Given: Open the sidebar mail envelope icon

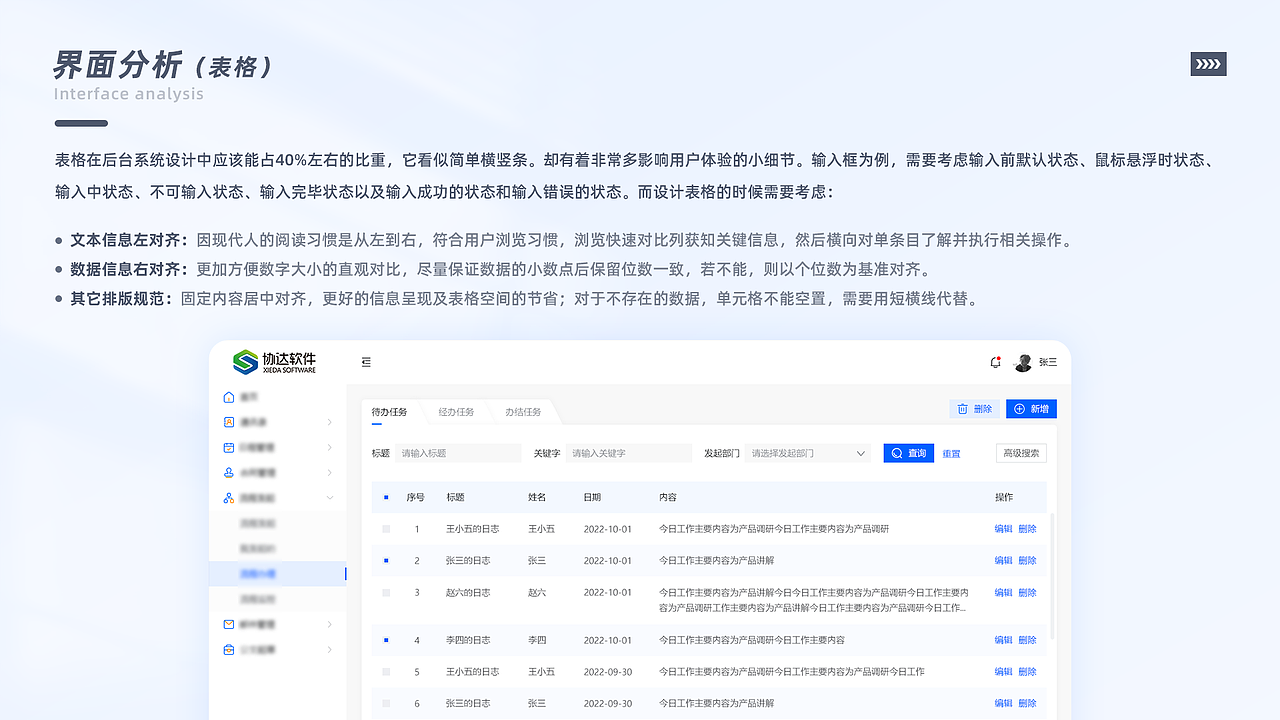Looking at the screenshot, I should 229,624.
